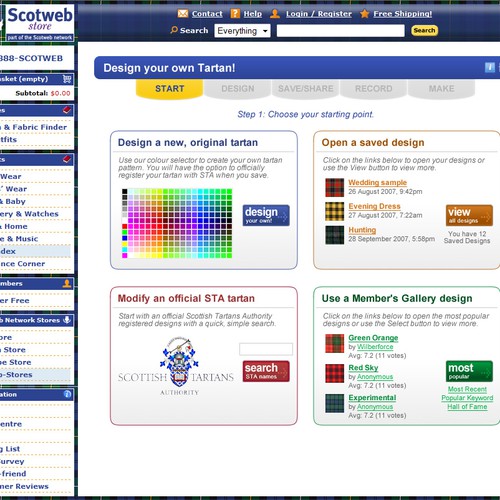The width and height of the screenshot is (500, 500).
Task: Click the Help question mark icon
Action: point(235,14)
